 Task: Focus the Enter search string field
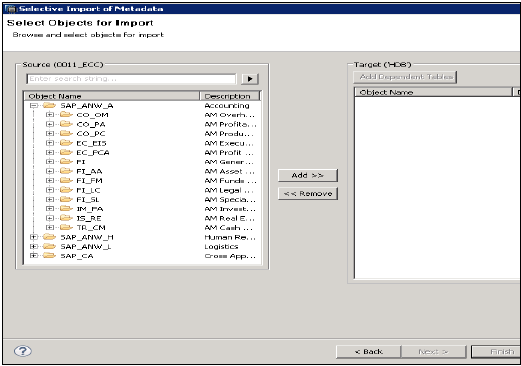pyautogui.click(x=131, y=79)
